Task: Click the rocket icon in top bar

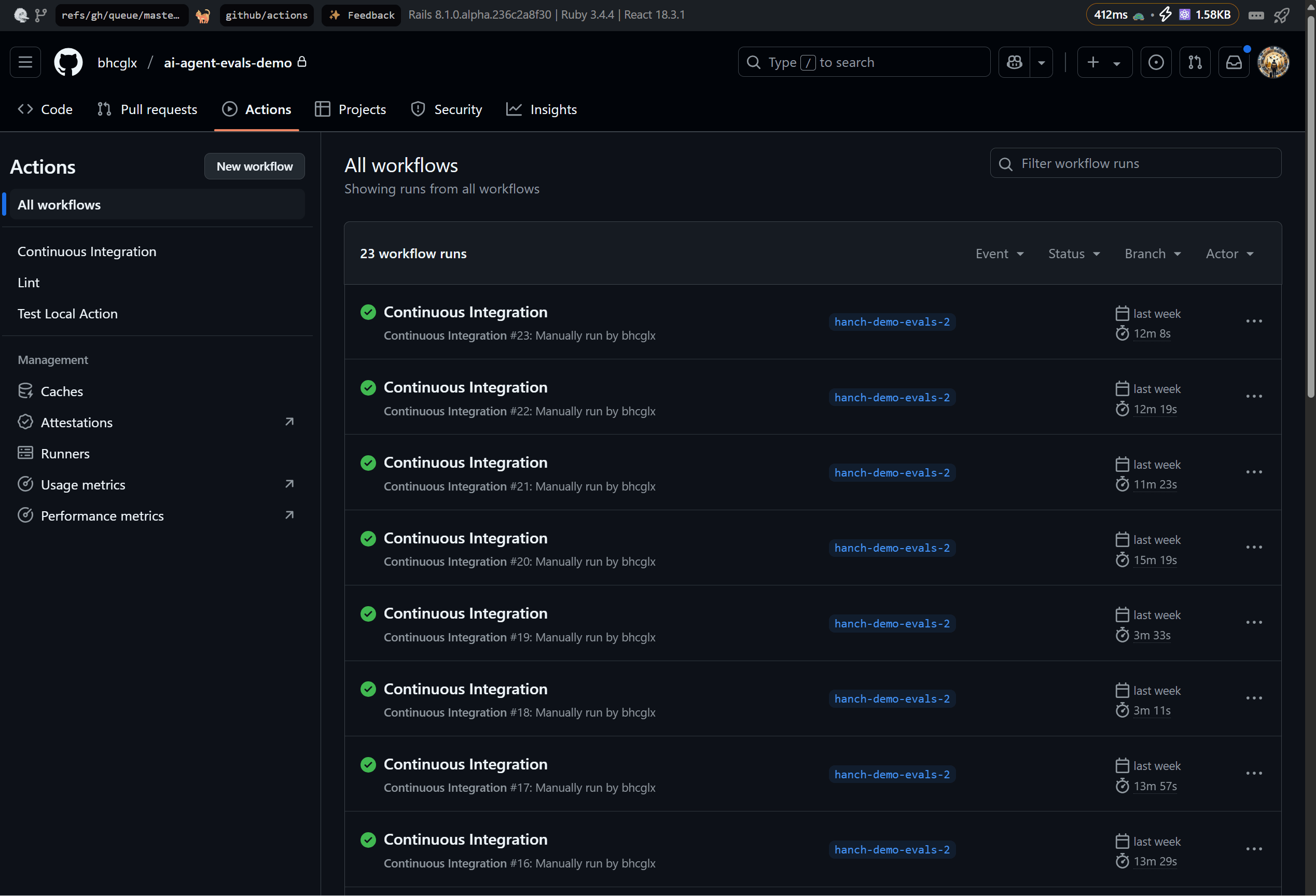Action: [1282, 15]
